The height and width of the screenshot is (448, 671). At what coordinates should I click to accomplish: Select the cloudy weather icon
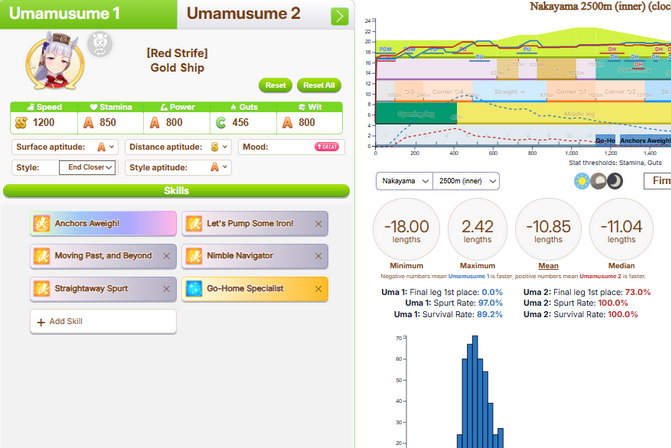pos(600,181)
